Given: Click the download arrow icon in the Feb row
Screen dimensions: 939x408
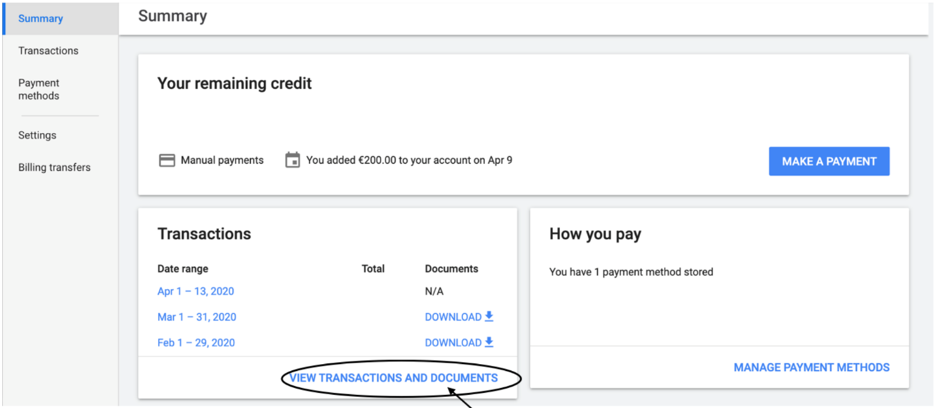Looking at the screenshot, I should (x=489, y=342).
